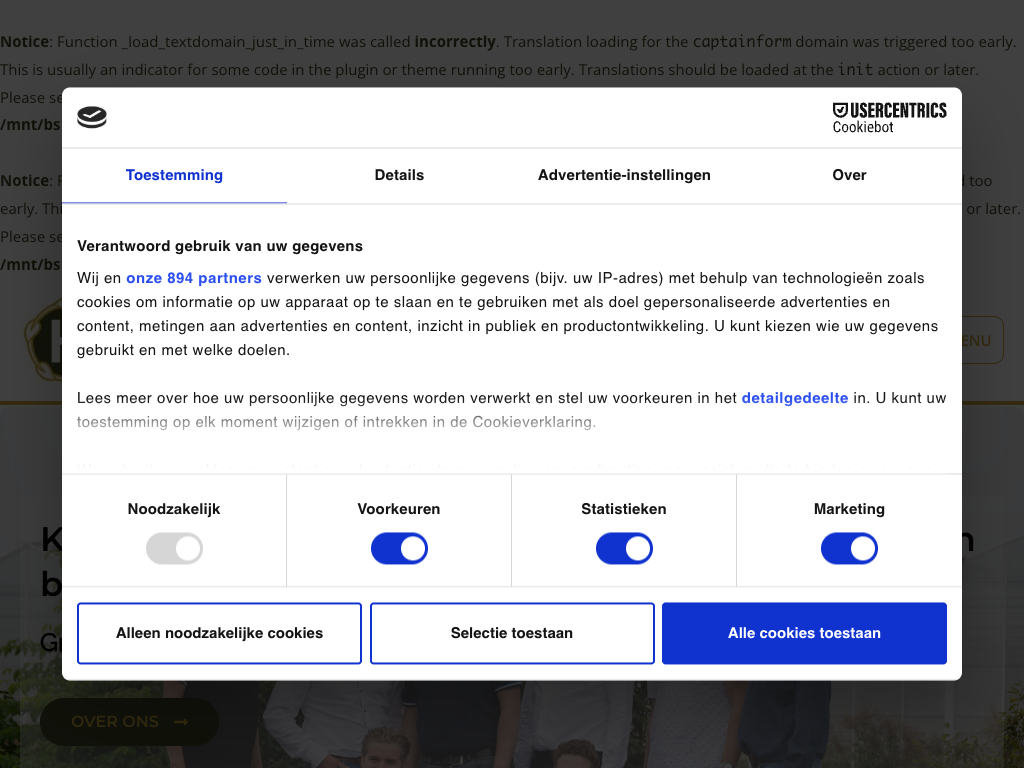
Task: Select the Toestemming tab
Action: click(x=174, y=175)
